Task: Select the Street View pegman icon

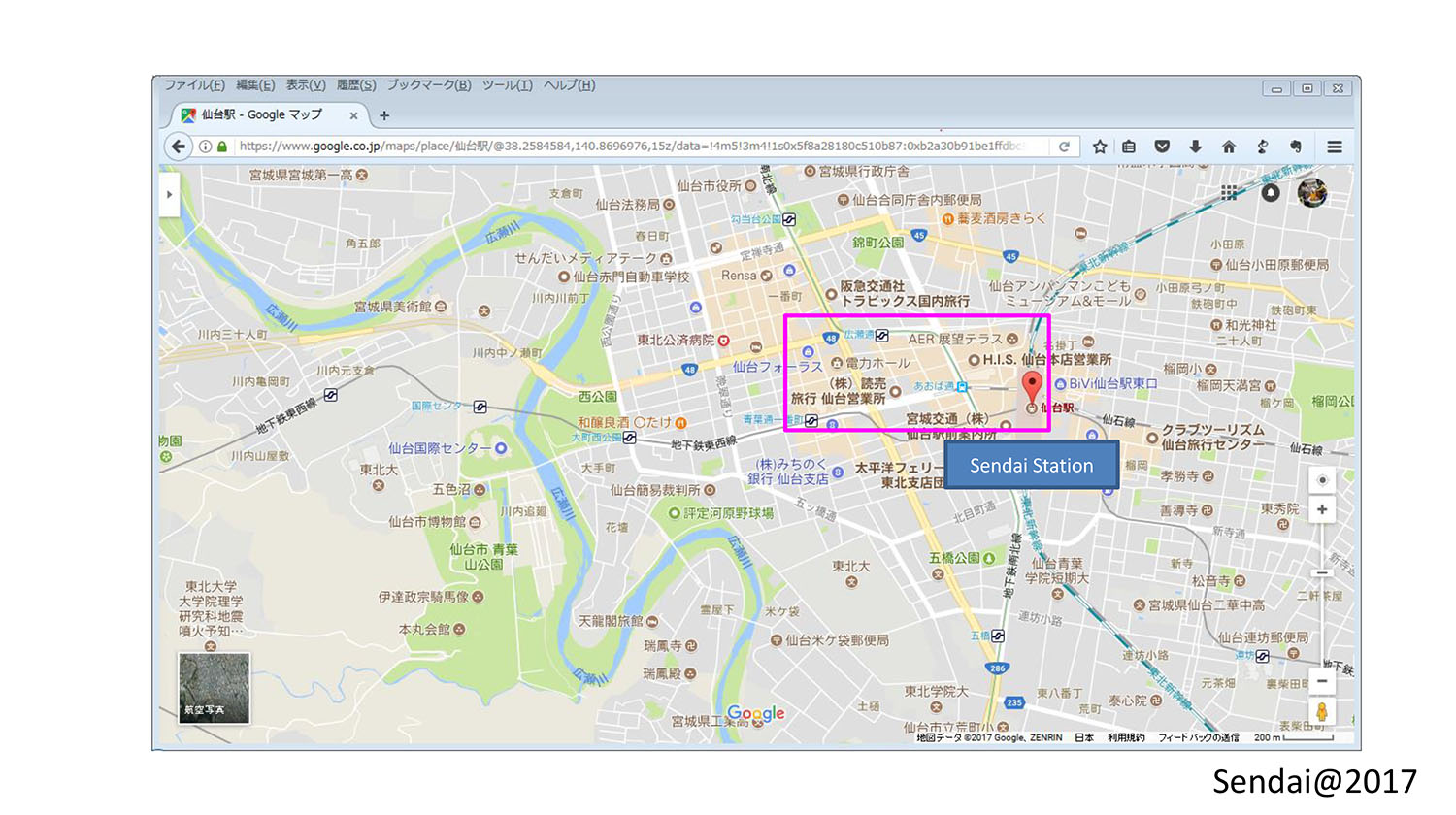Action: pyautogui.click(x=1321, y=712)
